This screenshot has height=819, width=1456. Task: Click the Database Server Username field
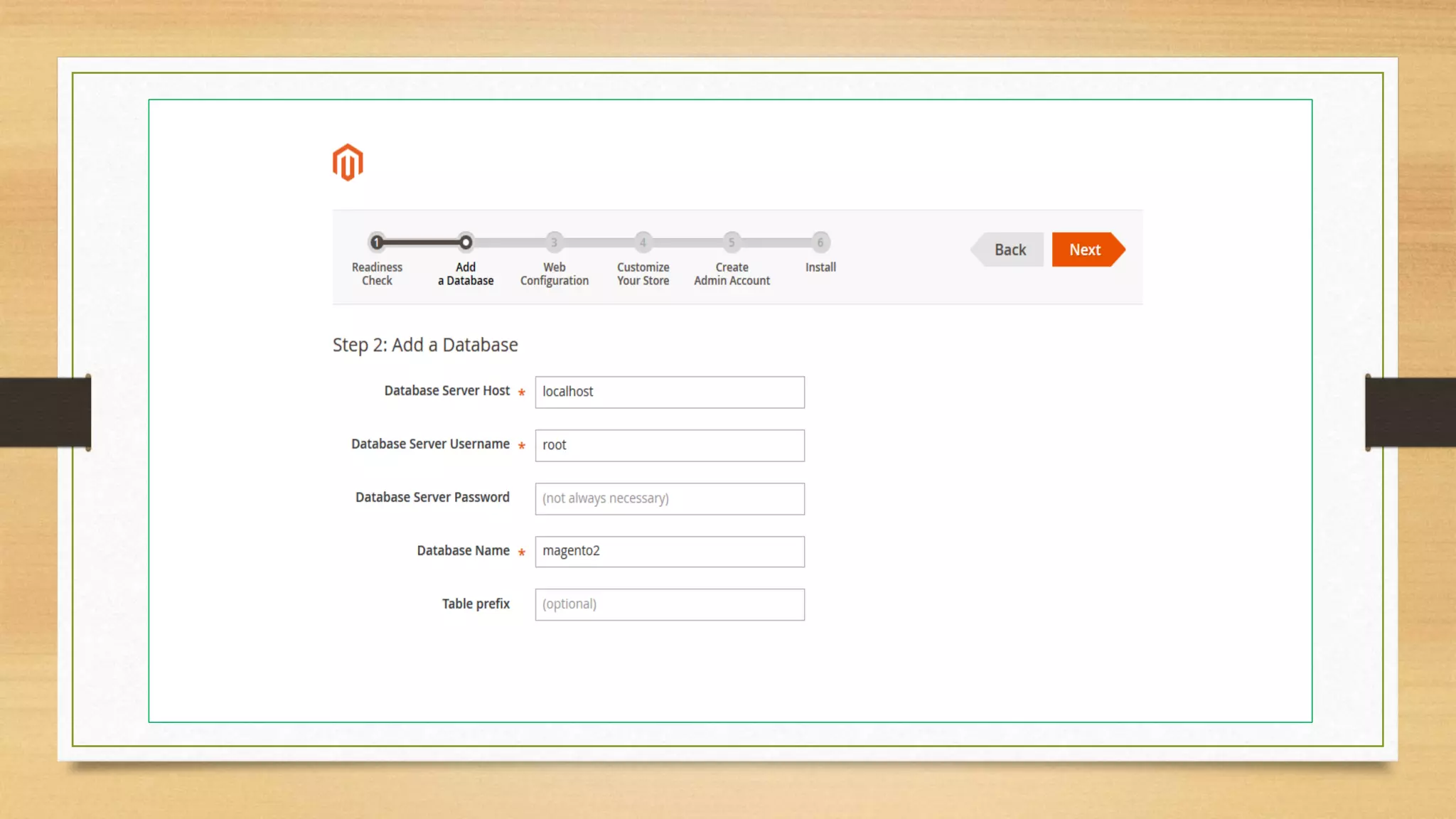pyautogui.click(x=669, y=445)
